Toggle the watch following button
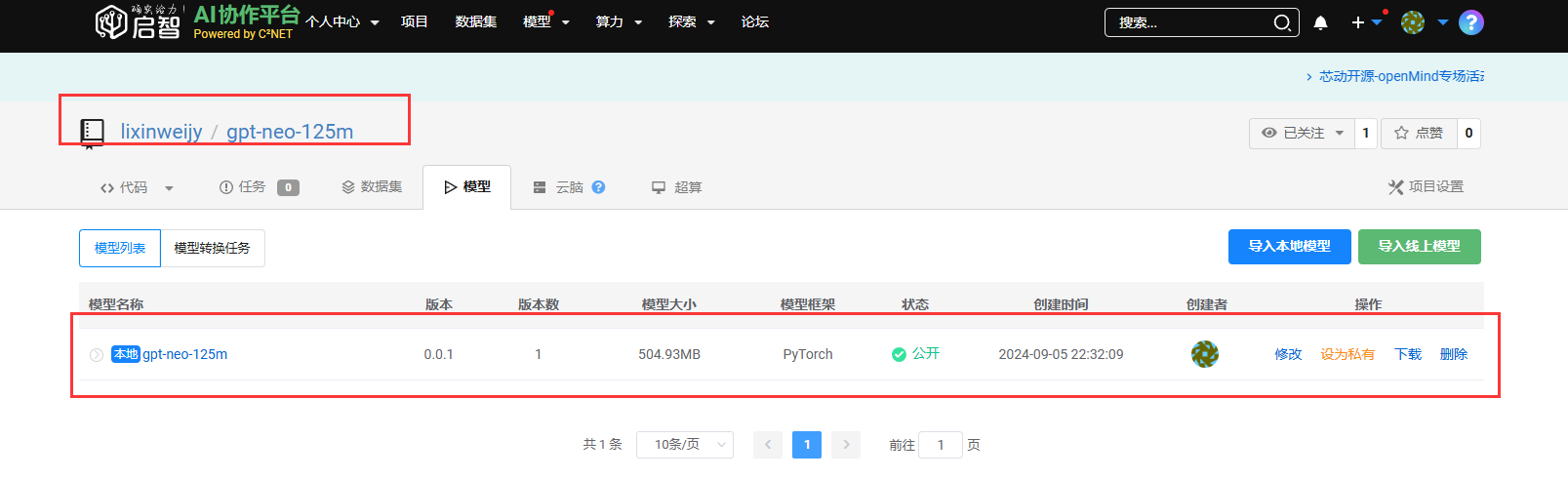 coord(1302,133)
